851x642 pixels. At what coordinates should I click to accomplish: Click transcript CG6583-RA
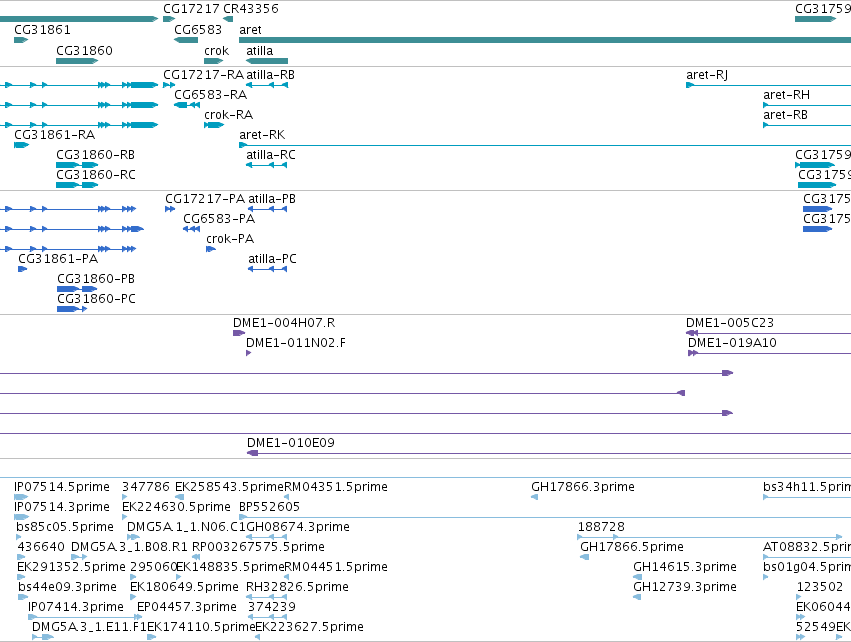[211, 95]
